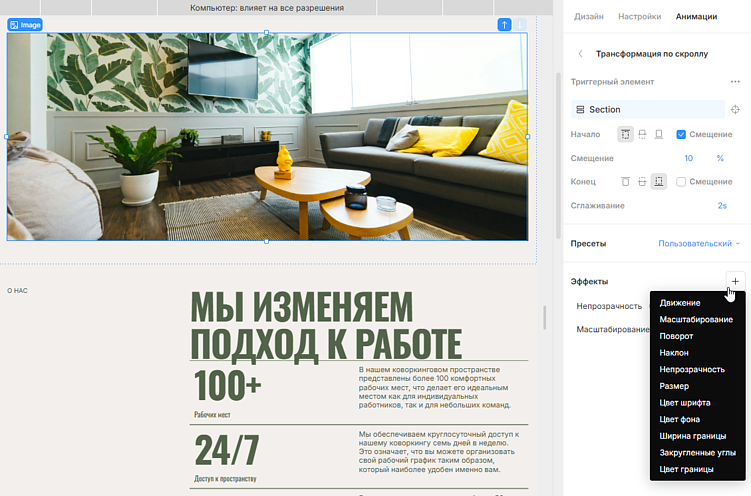
Task: Choose Масштабирование from effects menu
Action: click(x=698, y=319)
